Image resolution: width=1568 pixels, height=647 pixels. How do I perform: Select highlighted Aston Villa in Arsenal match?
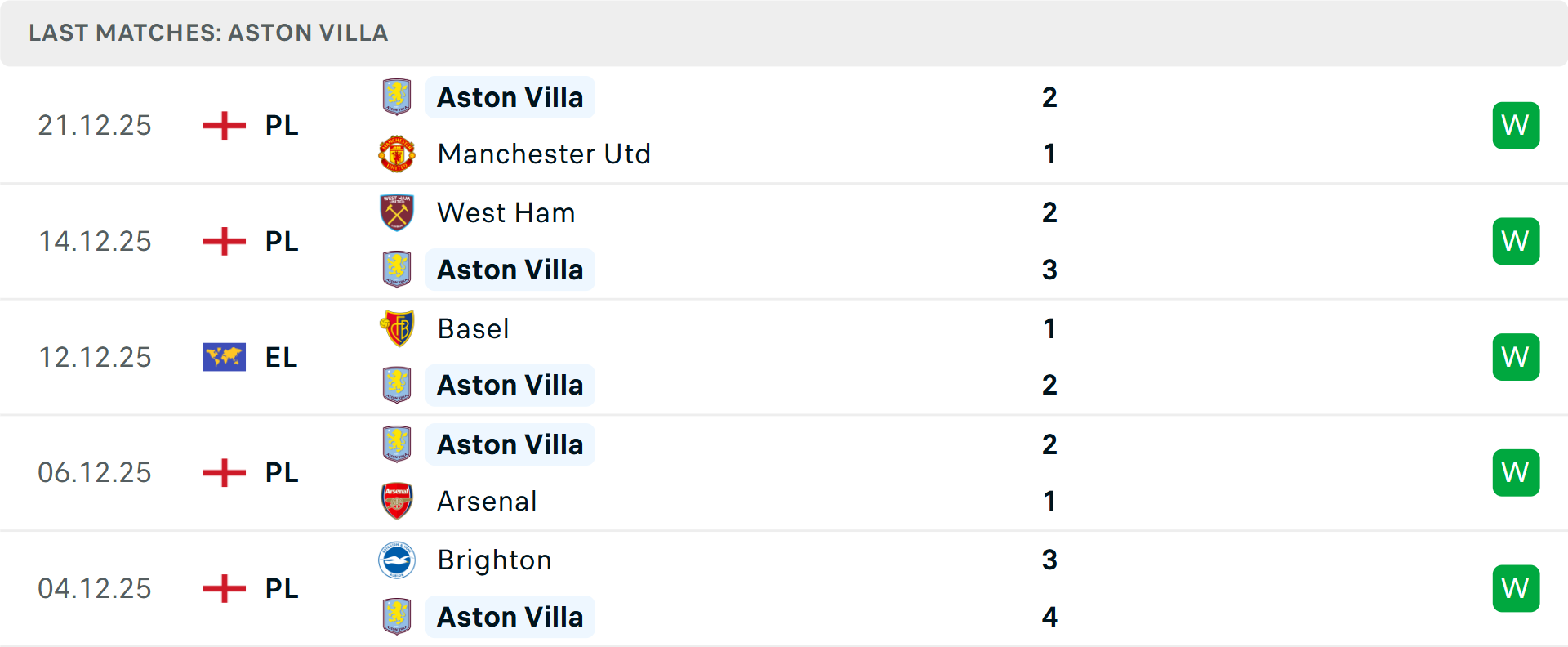point(510,444)
